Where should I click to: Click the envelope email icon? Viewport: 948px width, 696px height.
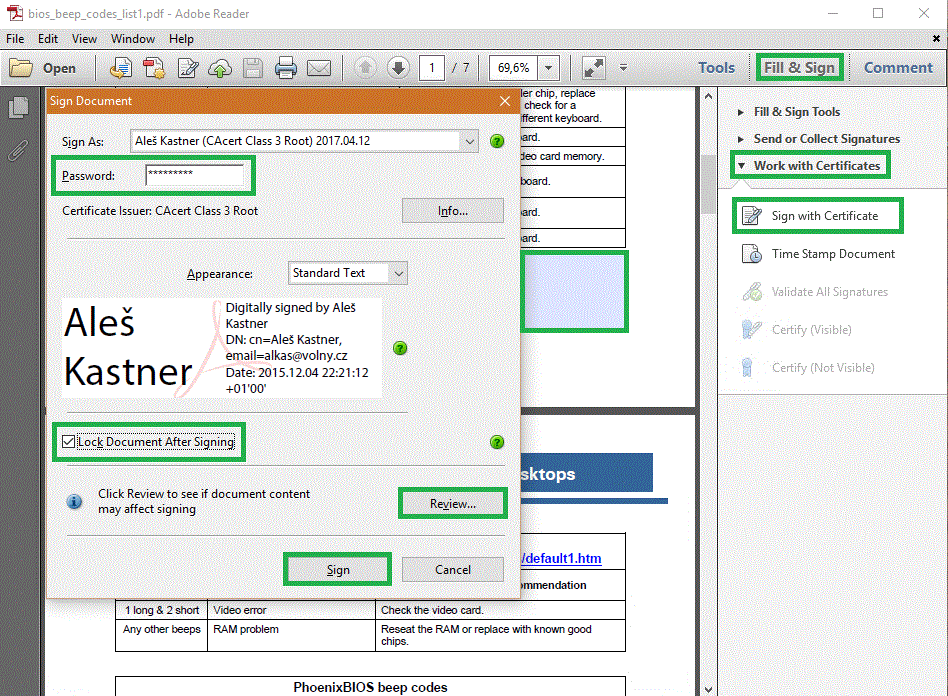tap(319, 68)
